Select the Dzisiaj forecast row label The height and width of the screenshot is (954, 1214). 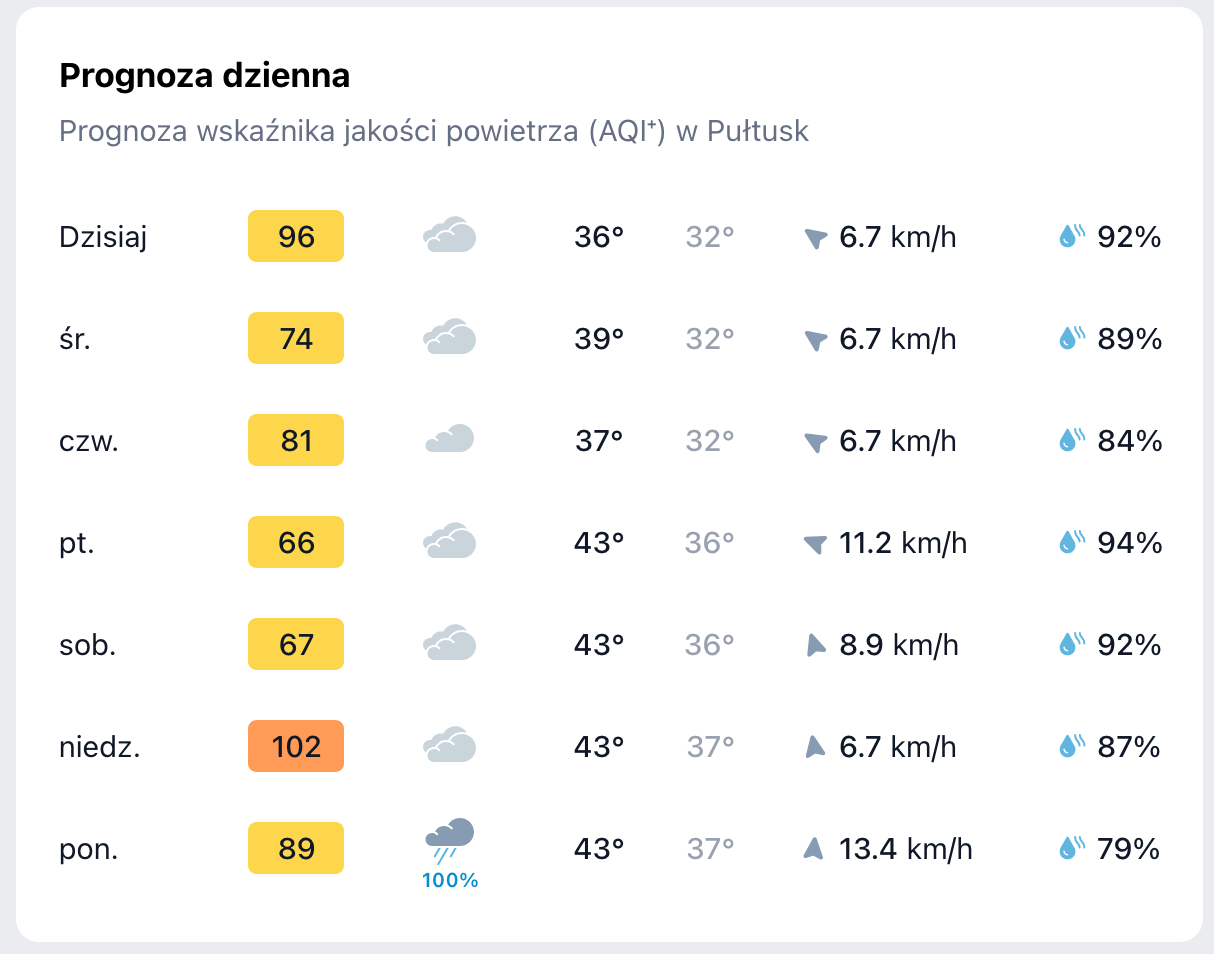(104, 237)
